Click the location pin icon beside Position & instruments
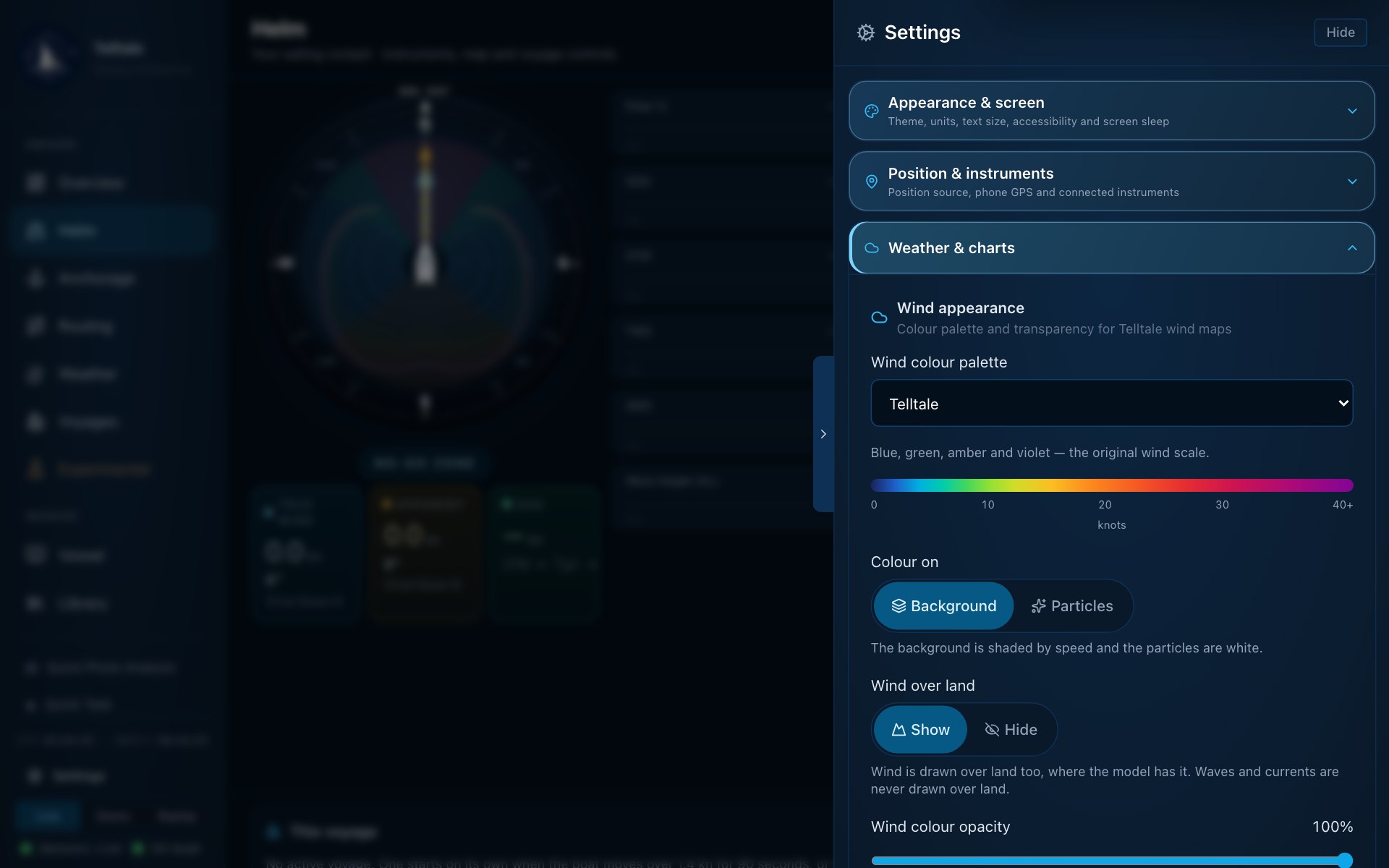1389x868 pixels. tap(872, 182)
